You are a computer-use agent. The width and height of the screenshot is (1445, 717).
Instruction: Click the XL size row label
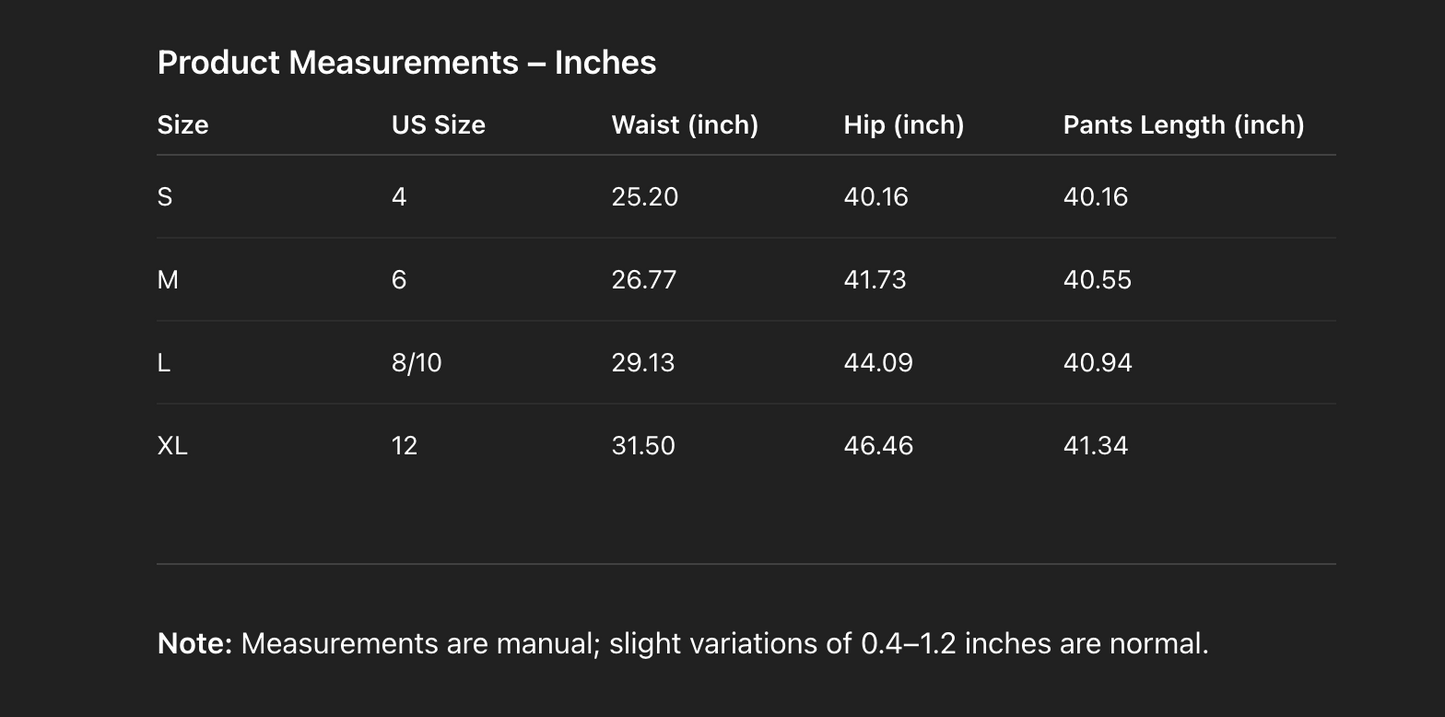[172, 446]
